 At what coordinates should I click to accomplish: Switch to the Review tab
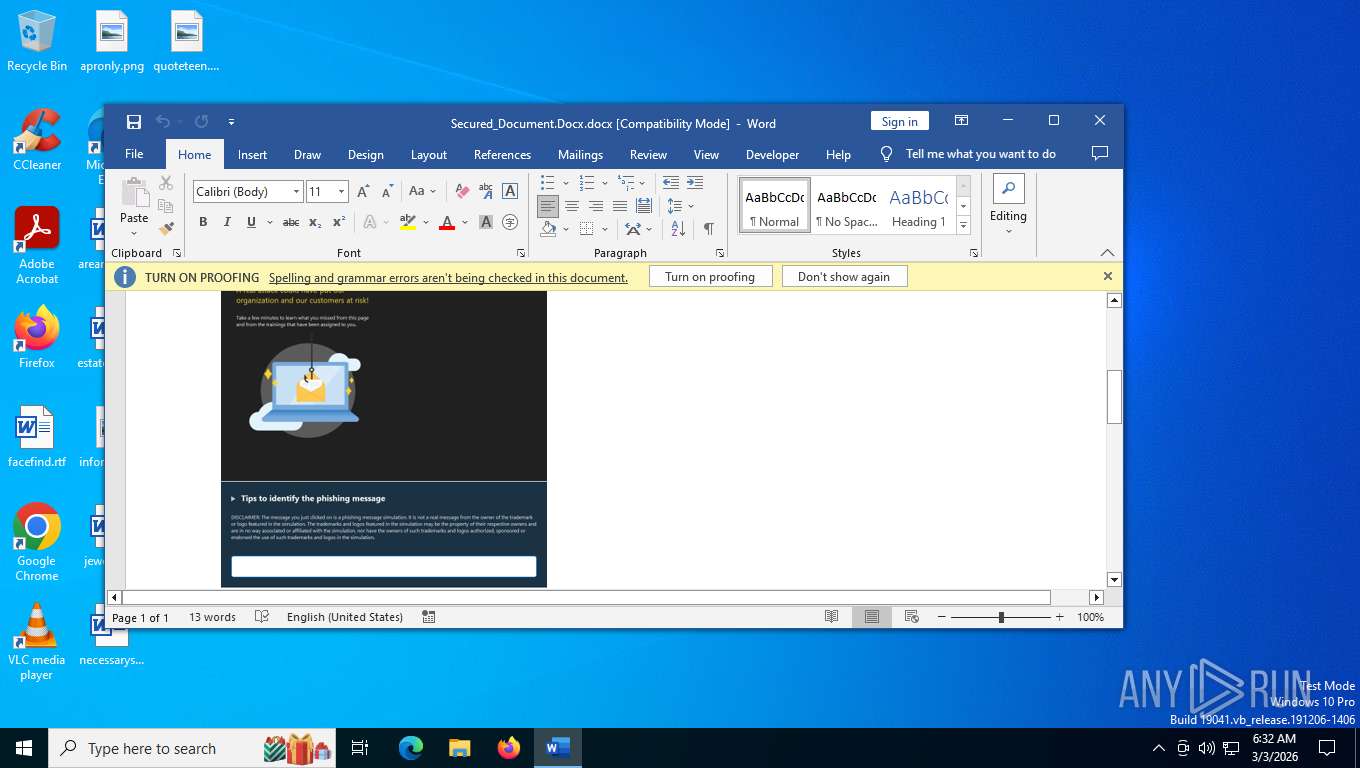[648, 155]
